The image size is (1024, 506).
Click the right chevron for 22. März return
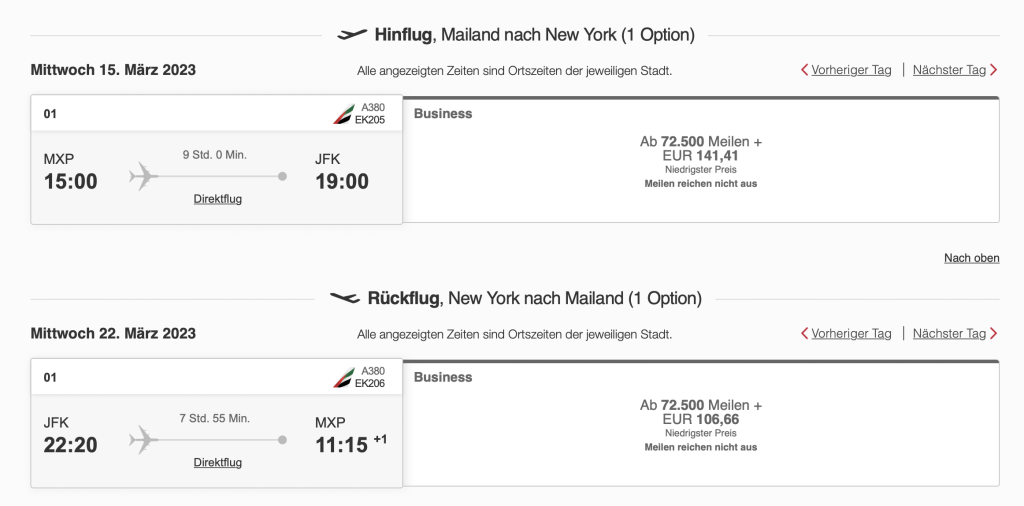[993, 334]
